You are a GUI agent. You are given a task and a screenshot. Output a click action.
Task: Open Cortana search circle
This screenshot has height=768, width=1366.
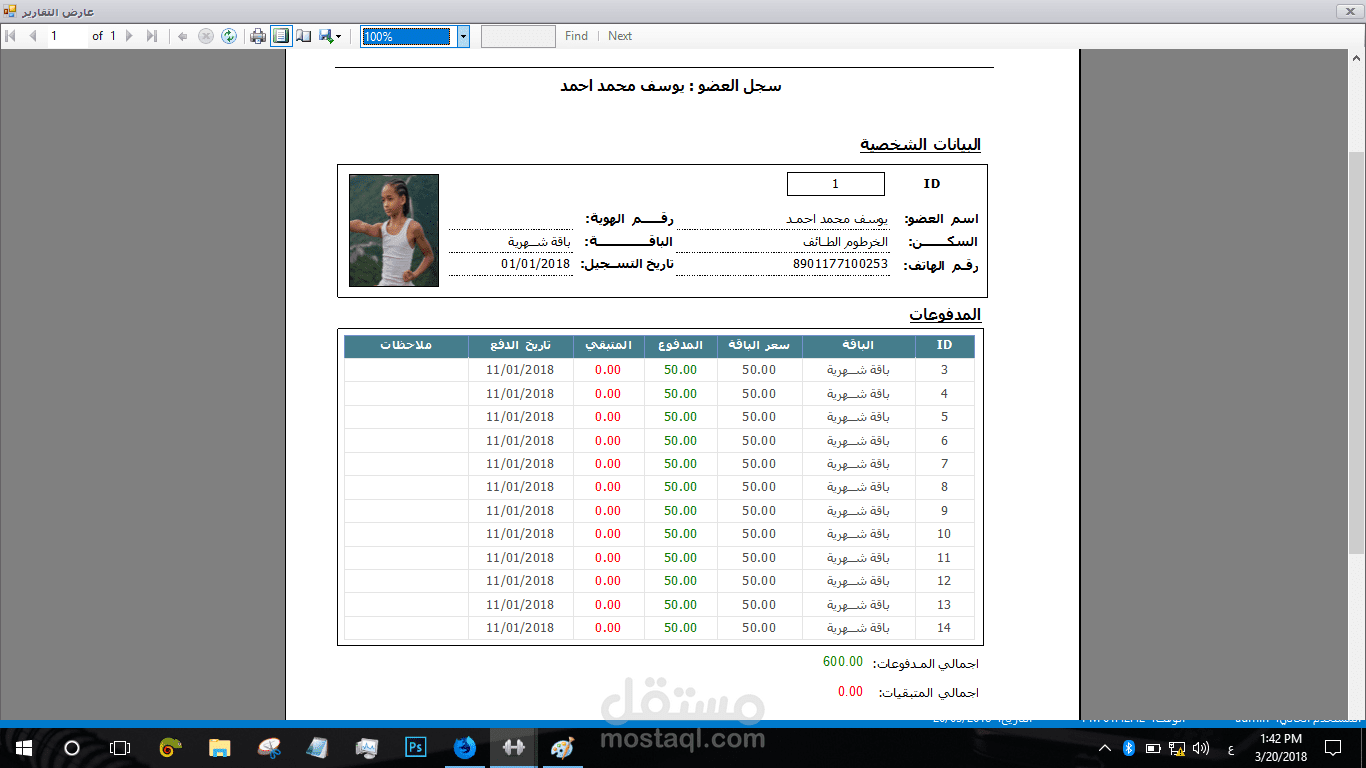point(71,747)
